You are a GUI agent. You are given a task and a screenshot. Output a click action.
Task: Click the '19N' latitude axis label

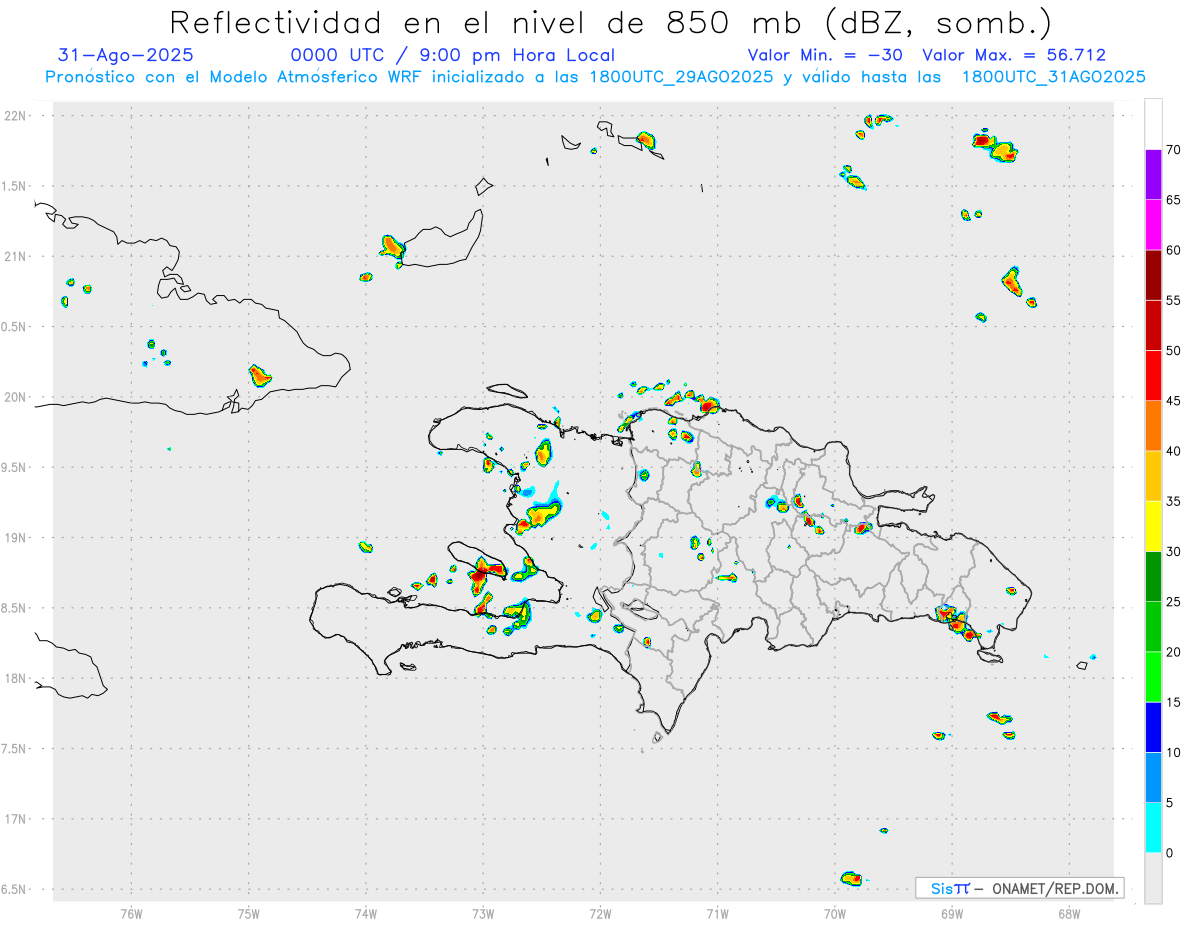pos(17,537)
